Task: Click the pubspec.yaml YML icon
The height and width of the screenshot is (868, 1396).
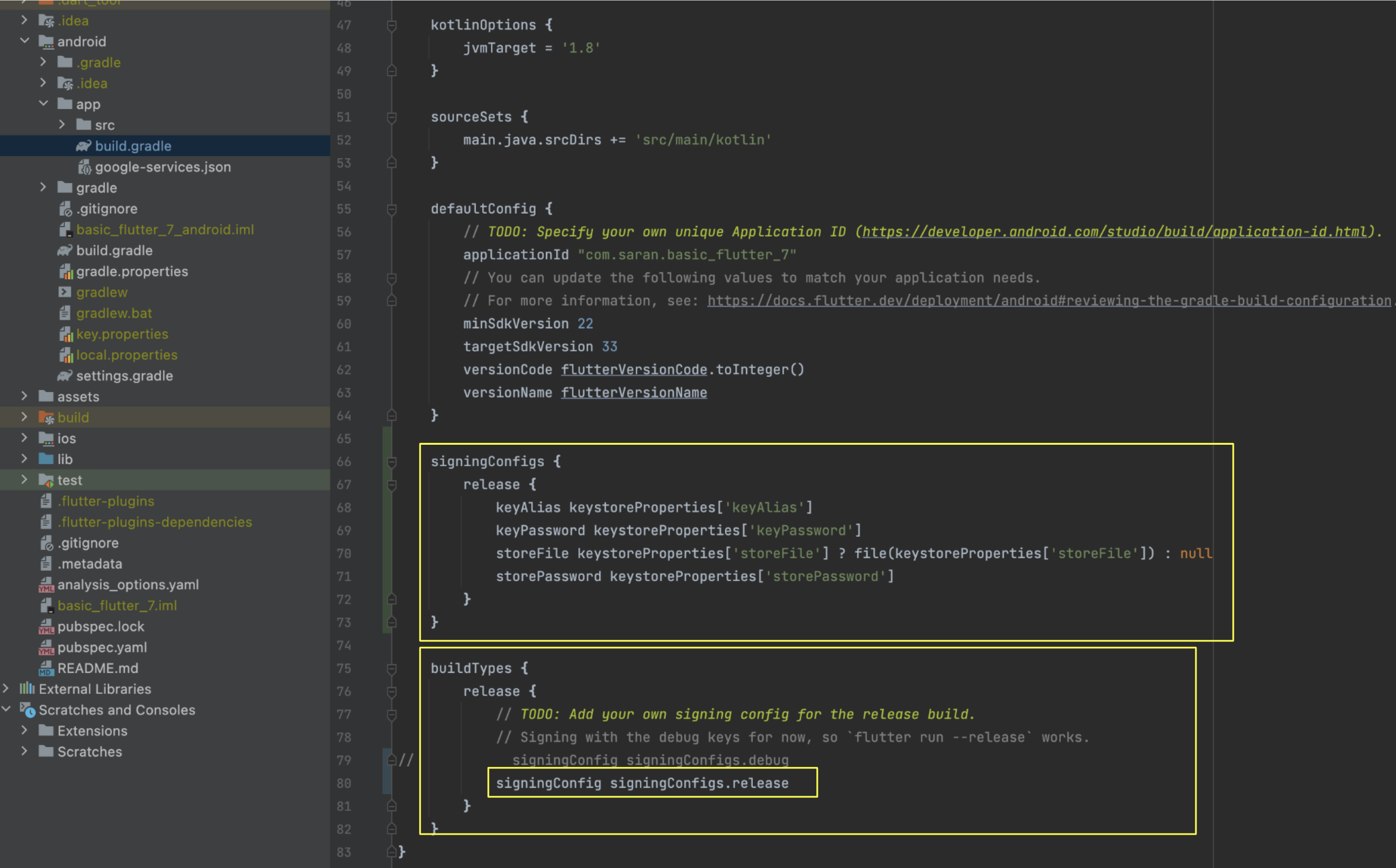Action: [46, 648]
